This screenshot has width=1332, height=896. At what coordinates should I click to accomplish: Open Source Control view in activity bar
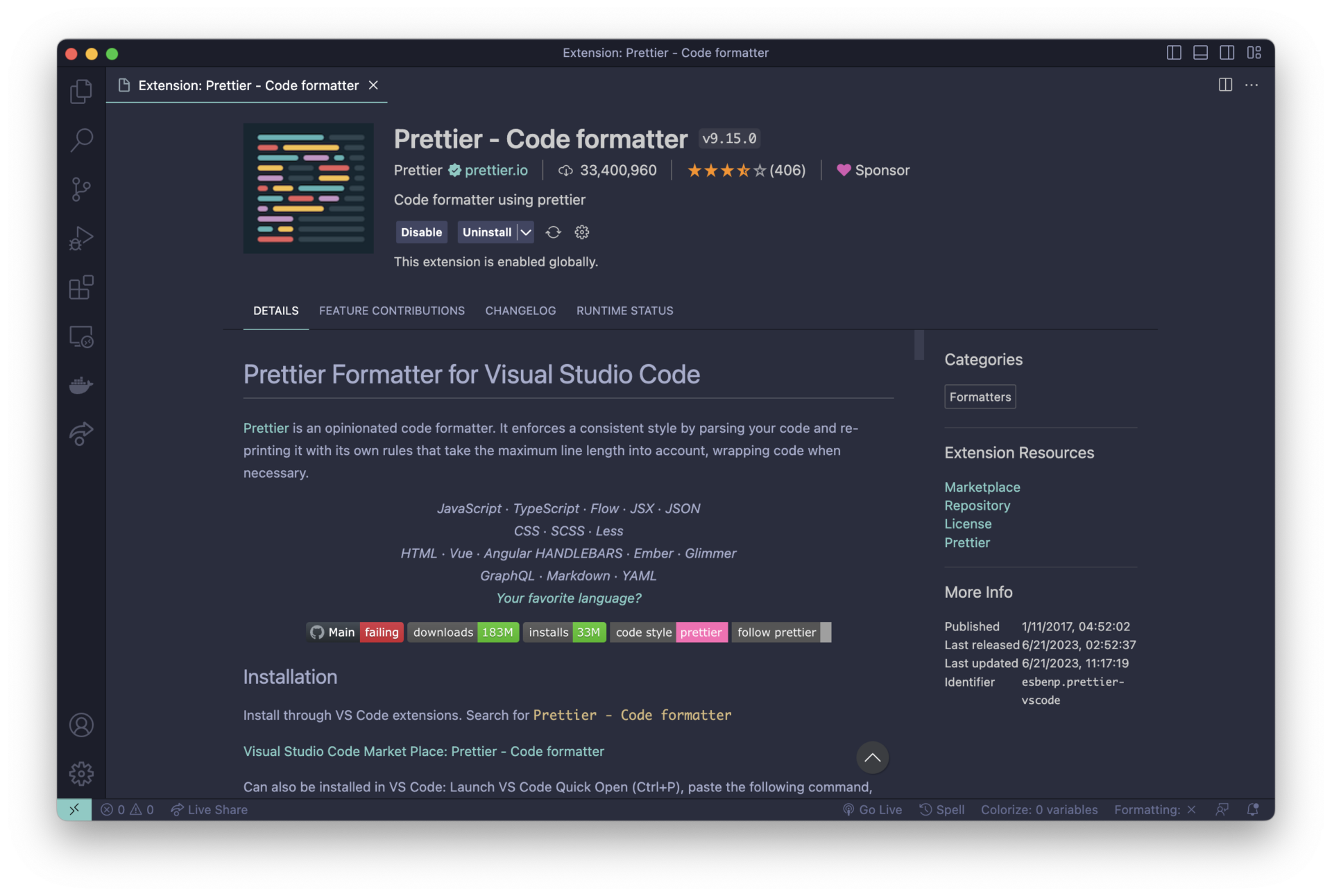81,189
